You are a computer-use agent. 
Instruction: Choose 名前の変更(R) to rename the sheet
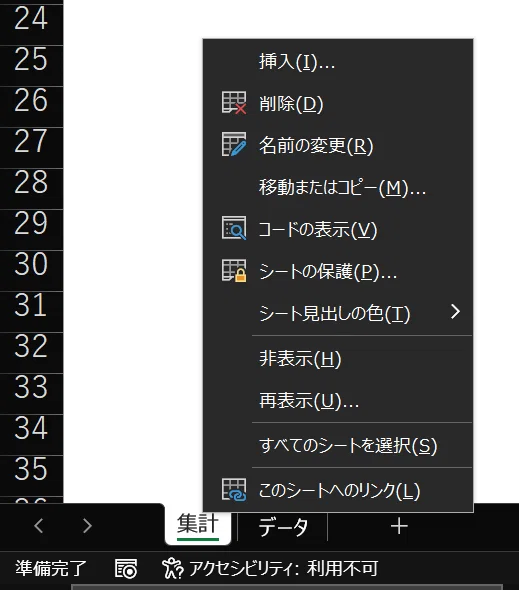tap(338, 145)
